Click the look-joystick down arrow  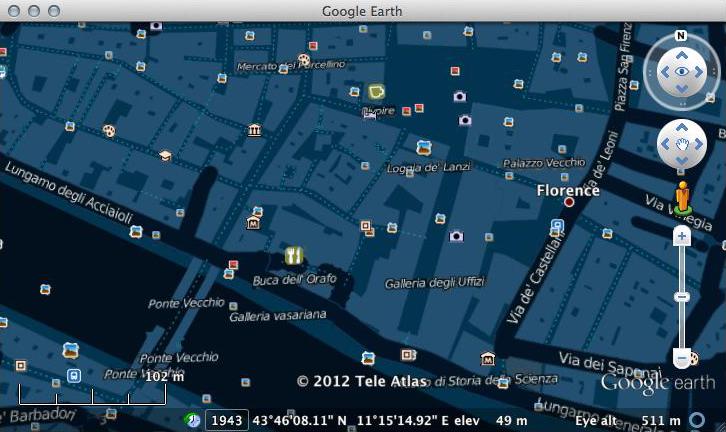[x=682, y=88]
